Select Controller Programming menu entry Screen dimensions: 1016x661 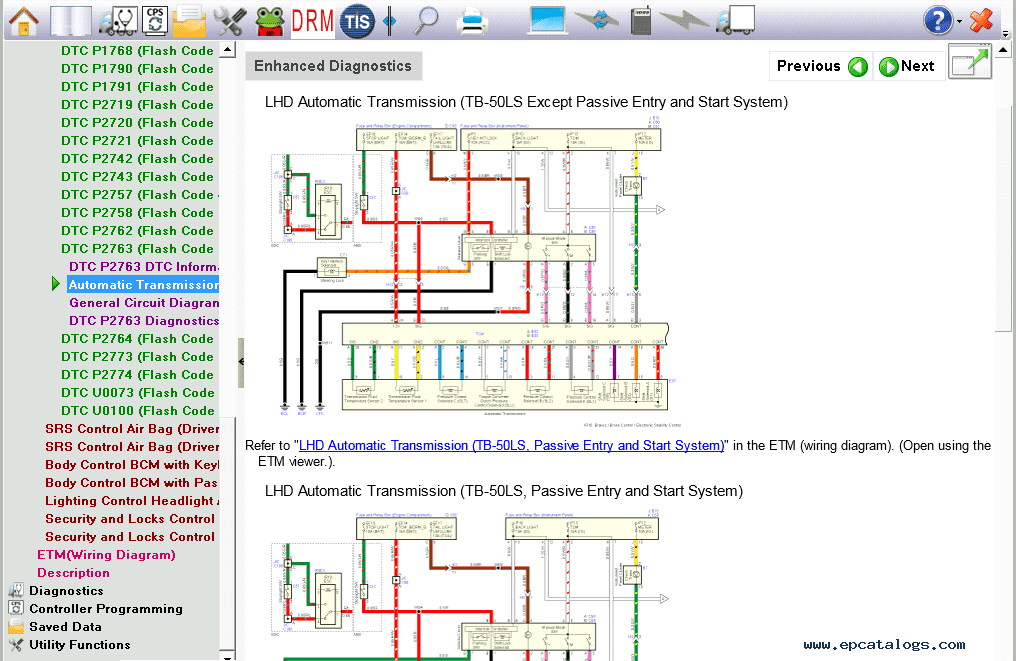106,609
